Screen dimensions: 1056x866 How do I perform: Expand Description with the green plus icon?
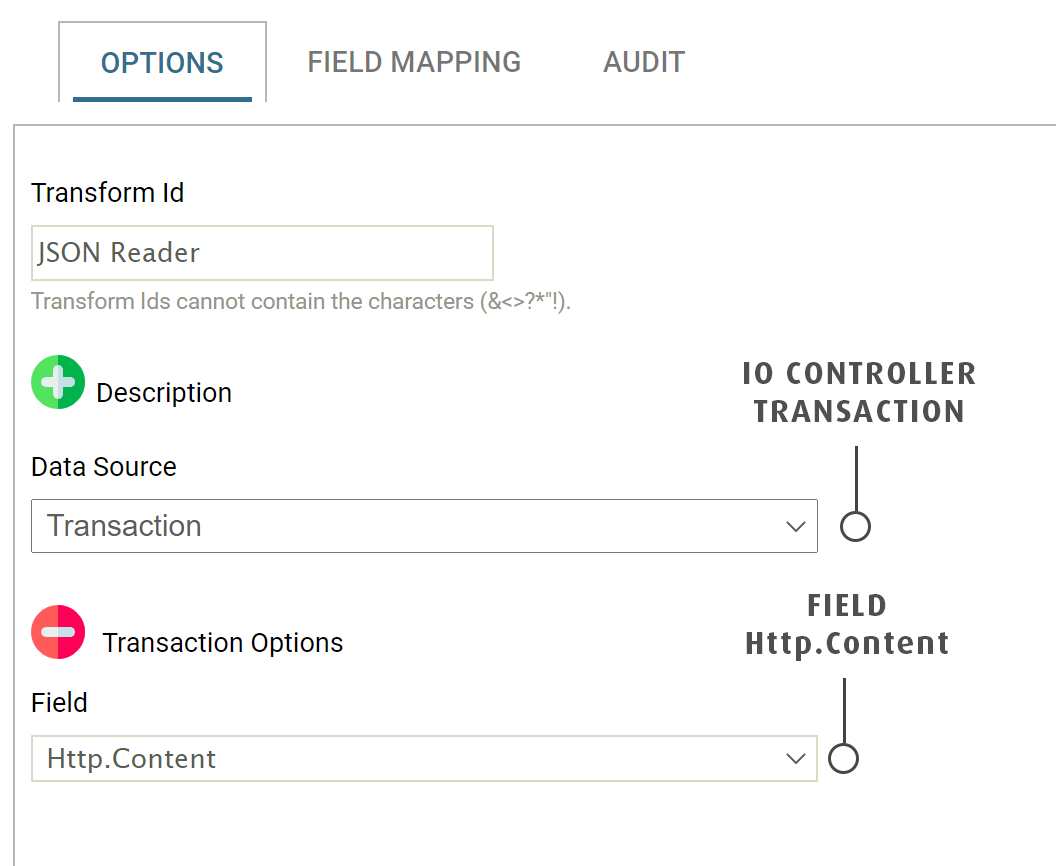[x=58, y=382]
